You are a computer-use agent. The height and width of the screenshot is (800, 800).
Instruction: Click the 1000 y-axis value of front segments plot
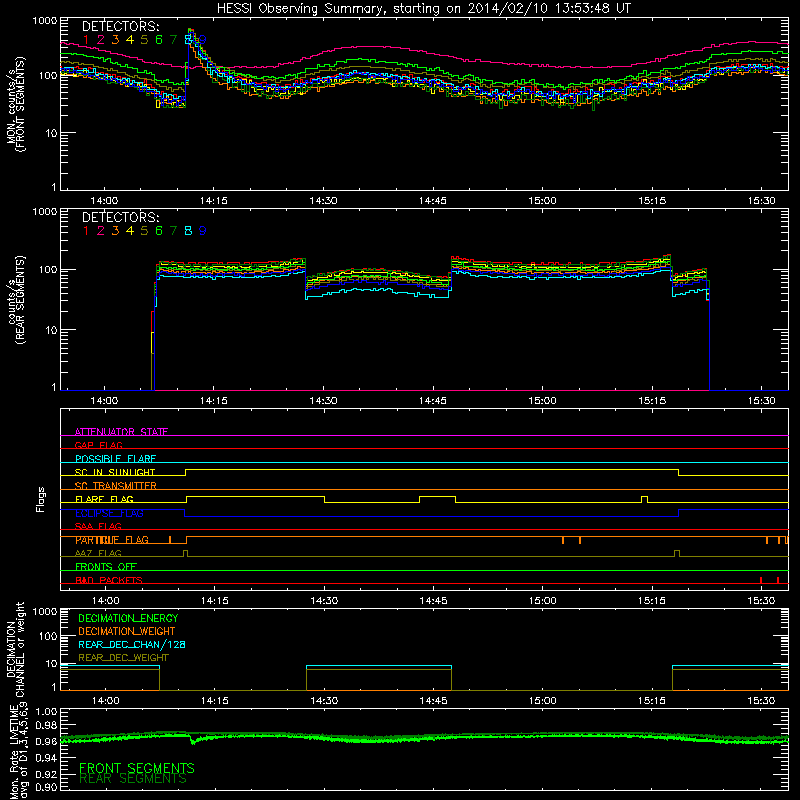(x=45, y=21)
